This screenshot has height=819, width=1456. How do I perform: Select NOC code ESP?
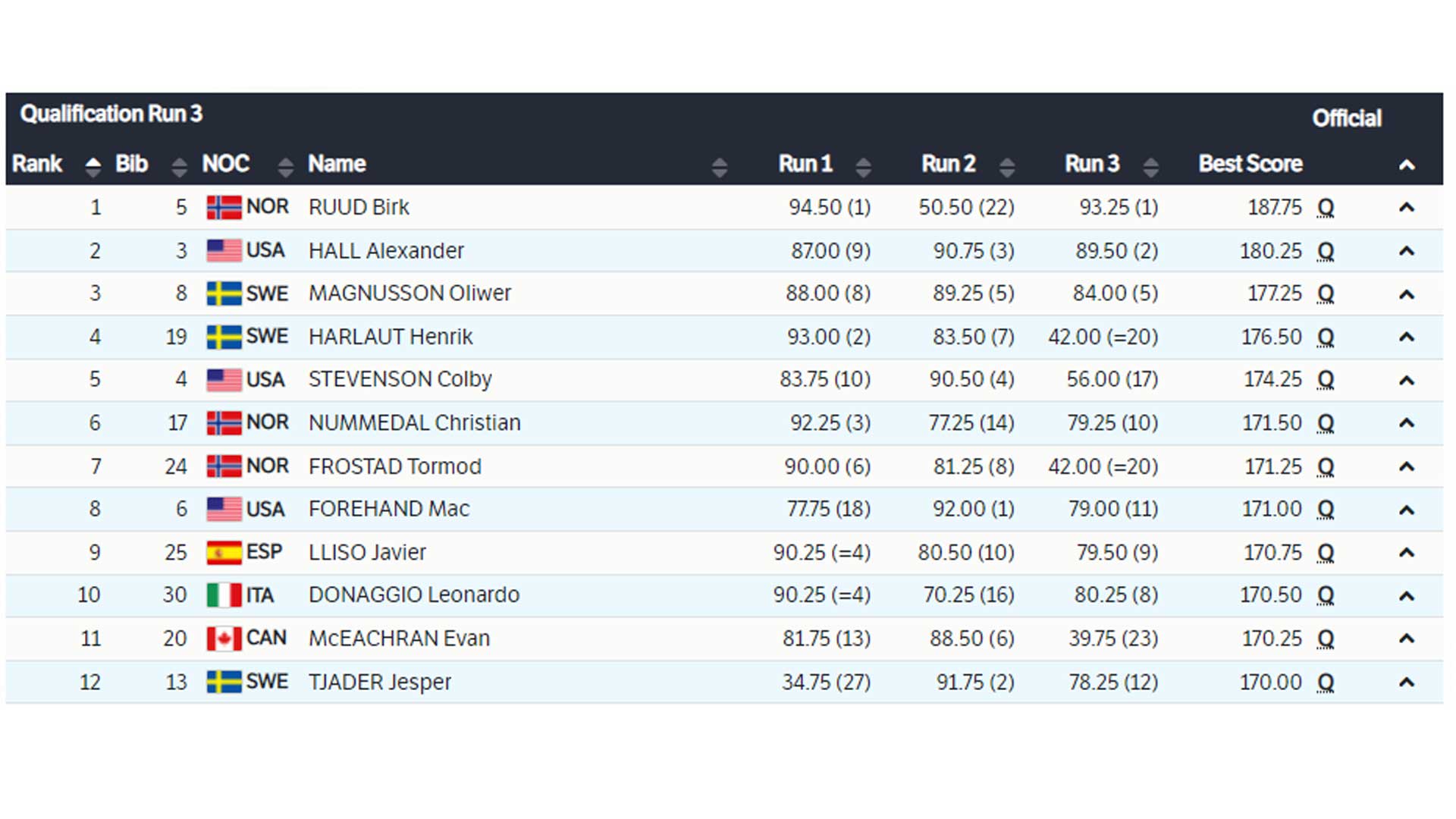point(265,552)
